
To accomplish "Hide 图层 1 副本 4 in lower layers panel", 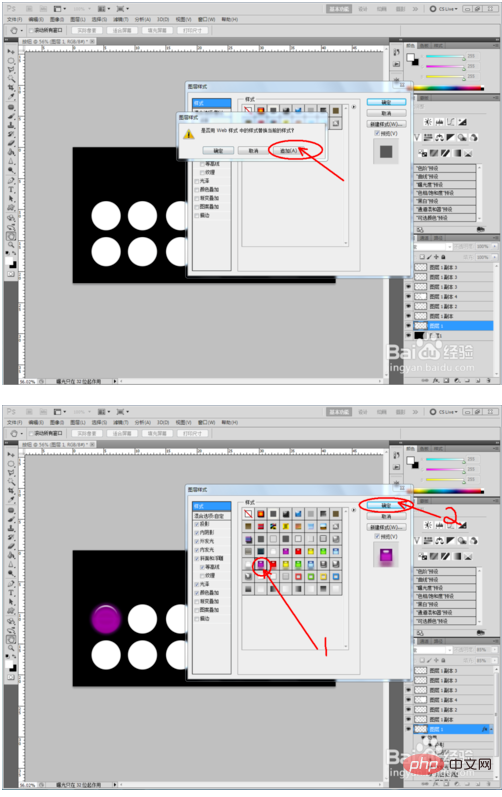I will point(409,700).
